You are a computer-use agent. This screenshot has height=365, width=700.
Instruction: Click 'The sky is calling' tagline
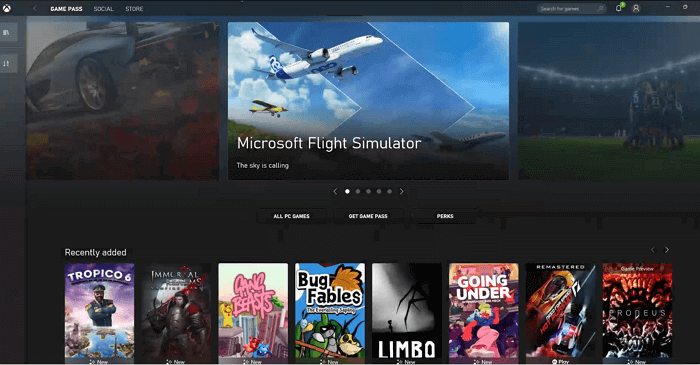262,166
